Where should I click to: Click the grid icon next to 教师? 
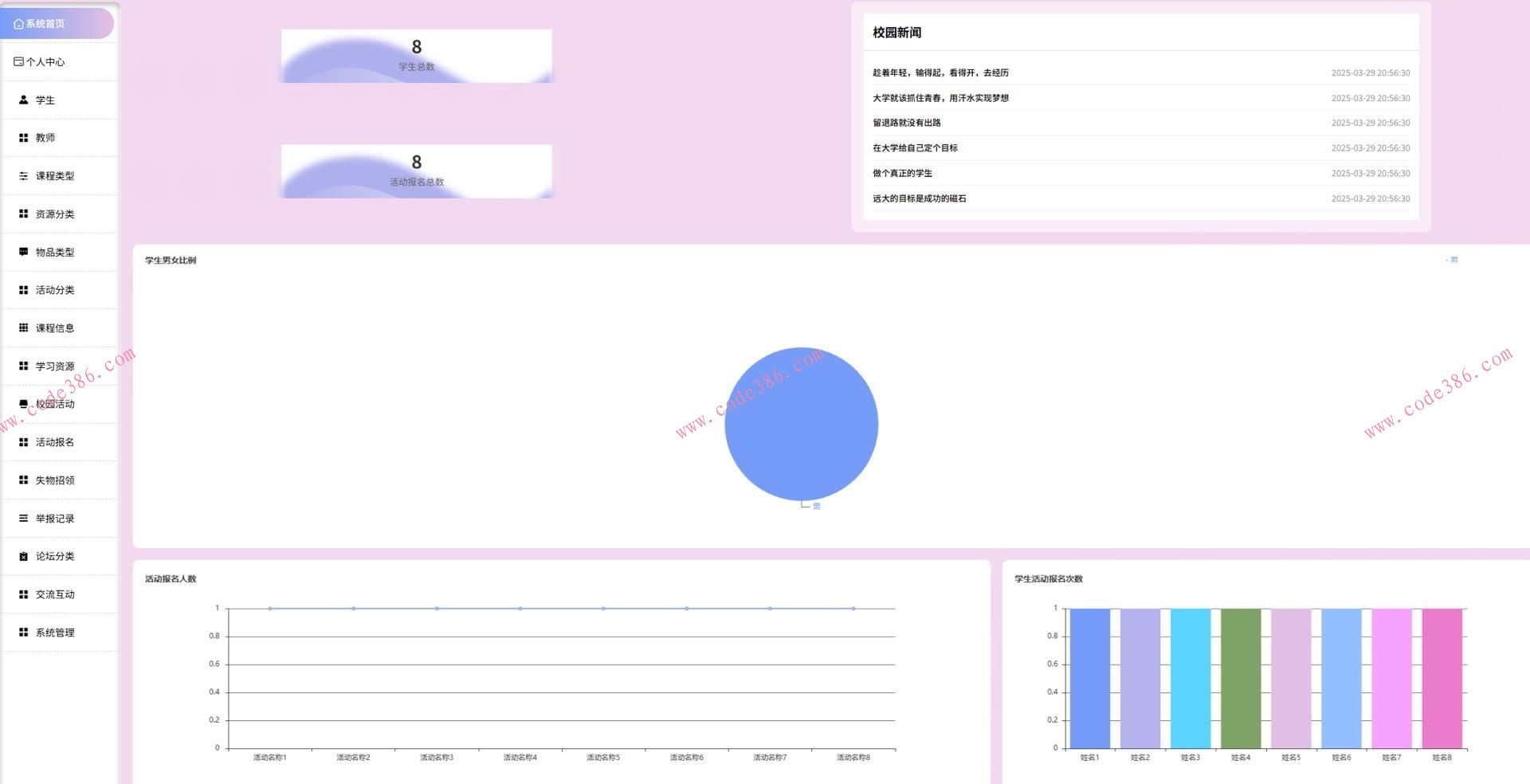tap(24, 138)
